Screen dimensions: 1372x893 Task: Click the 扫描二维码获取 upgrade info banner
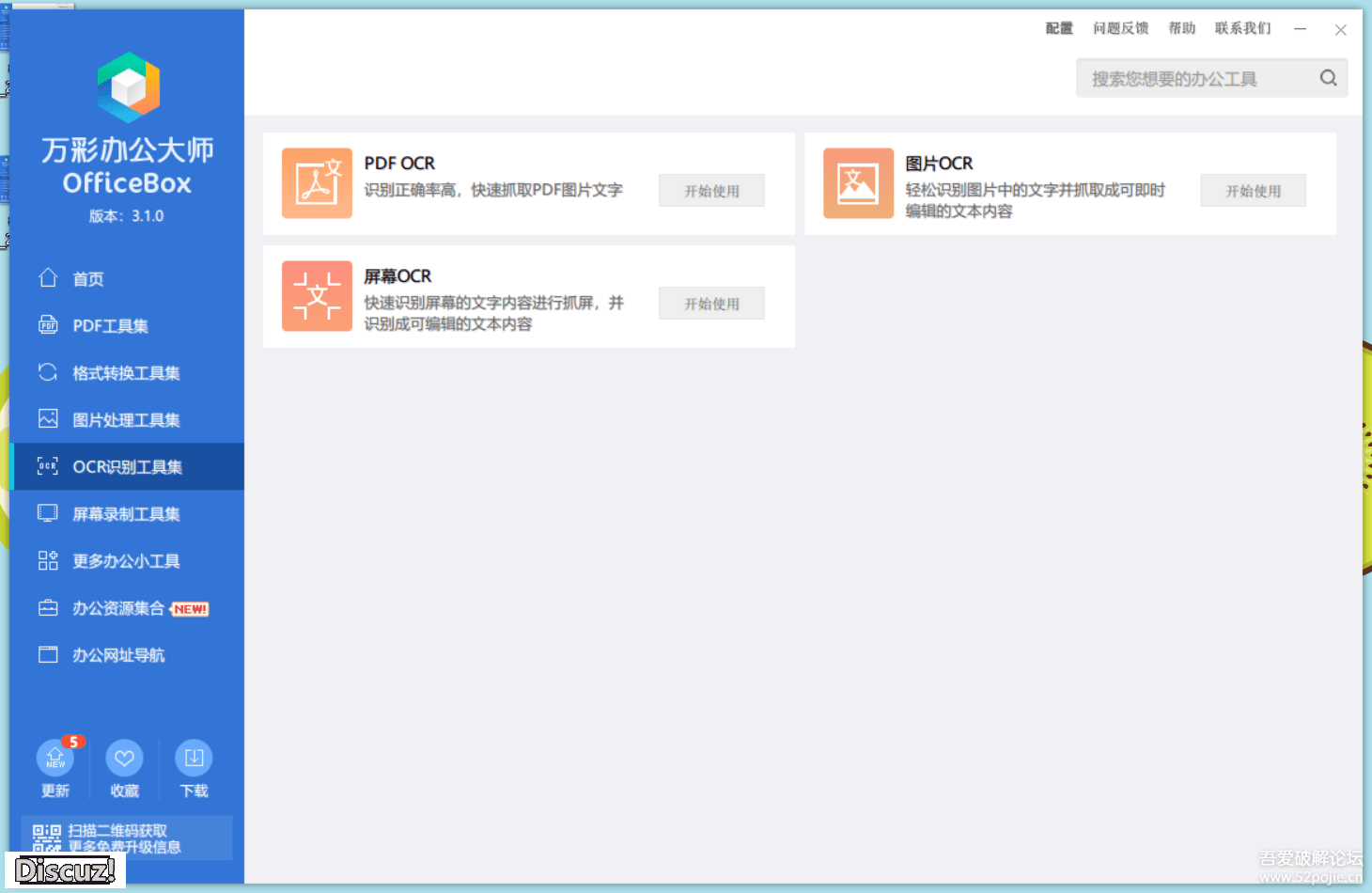127,838
